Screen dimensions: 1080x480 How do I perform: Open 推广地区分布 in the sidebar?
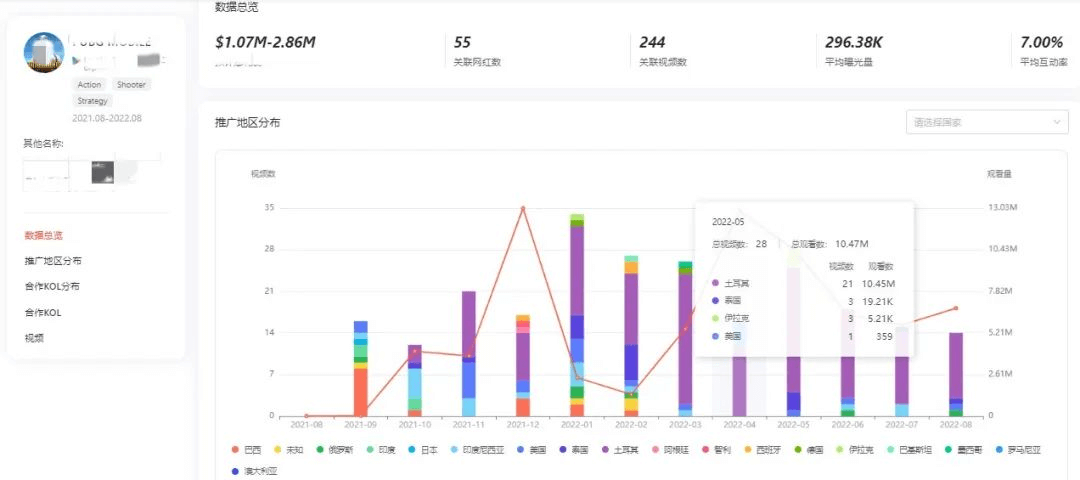(53, 261)
